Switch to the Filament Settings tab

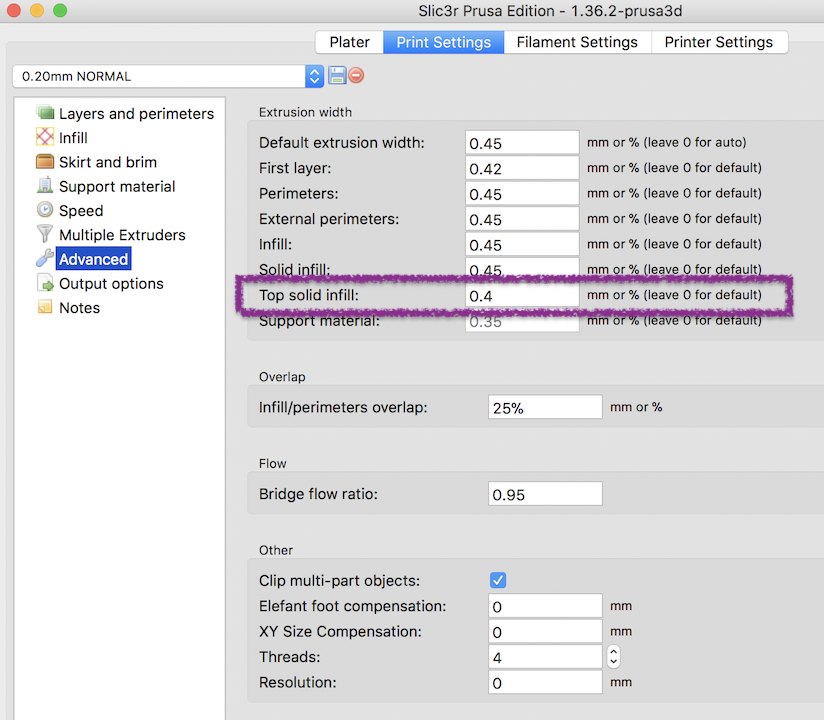[x=577, y=42]
